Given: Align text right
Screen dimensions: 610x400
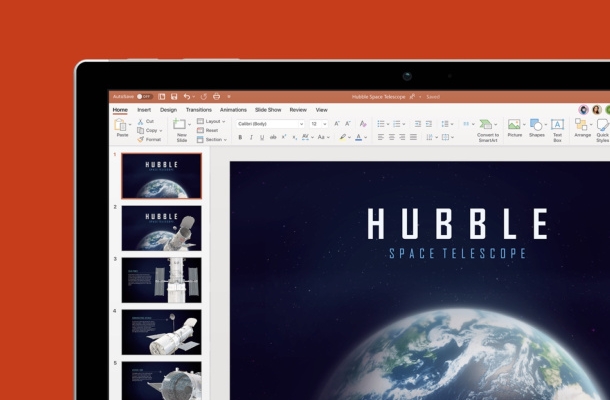Looking at the screenshot, I should (x=402, y=137).
